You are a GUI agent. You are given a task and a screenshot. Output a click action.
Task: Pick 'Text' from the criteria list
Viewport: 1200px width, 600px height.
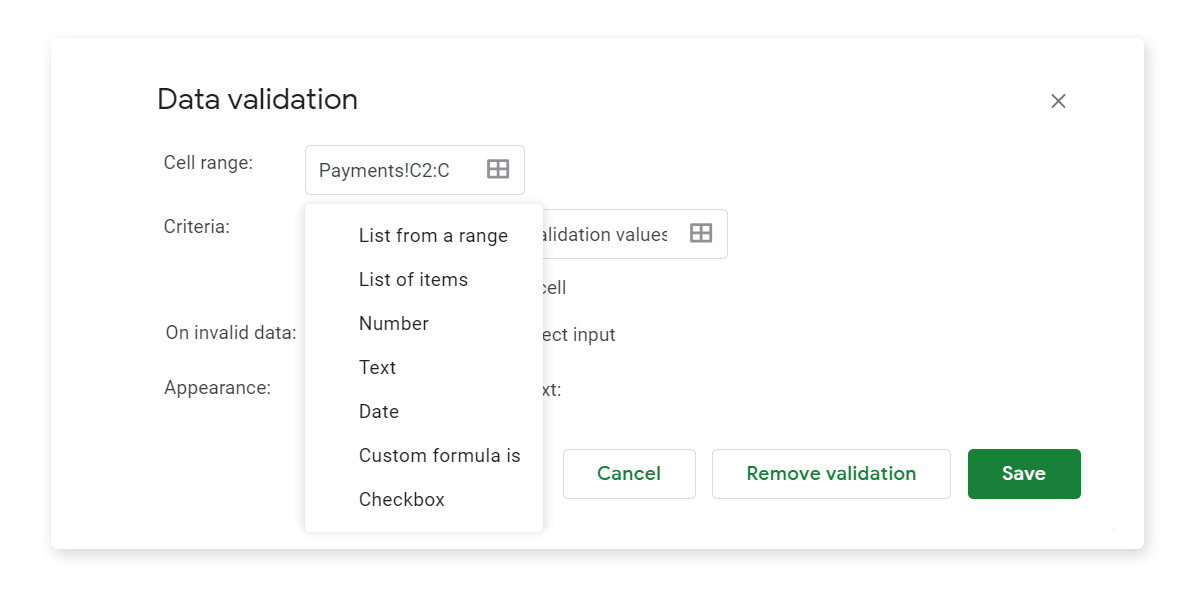pos(377,367)
